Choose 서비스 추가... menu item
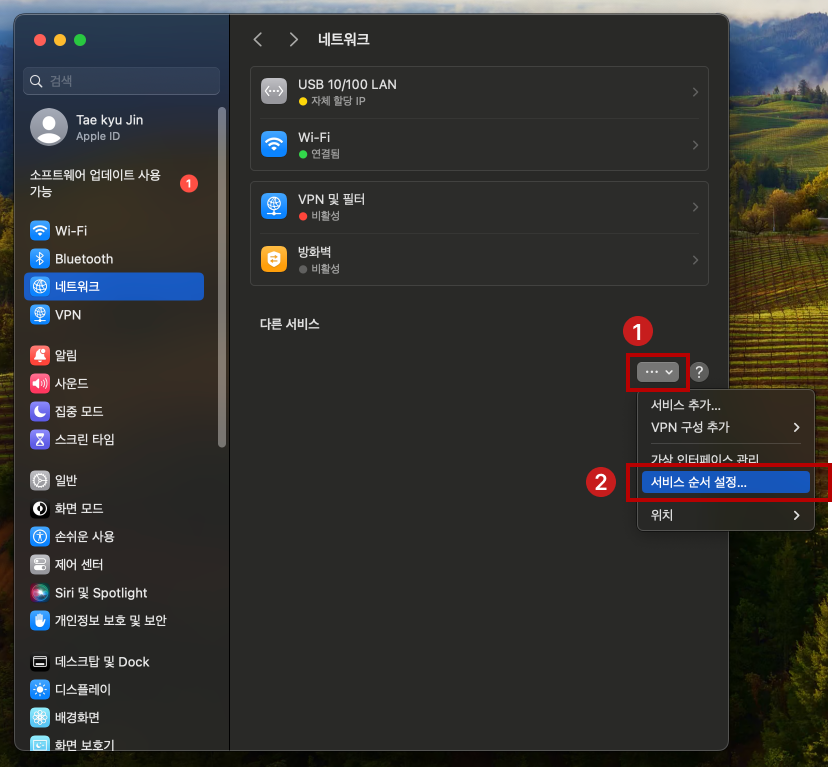 (685, 405)
